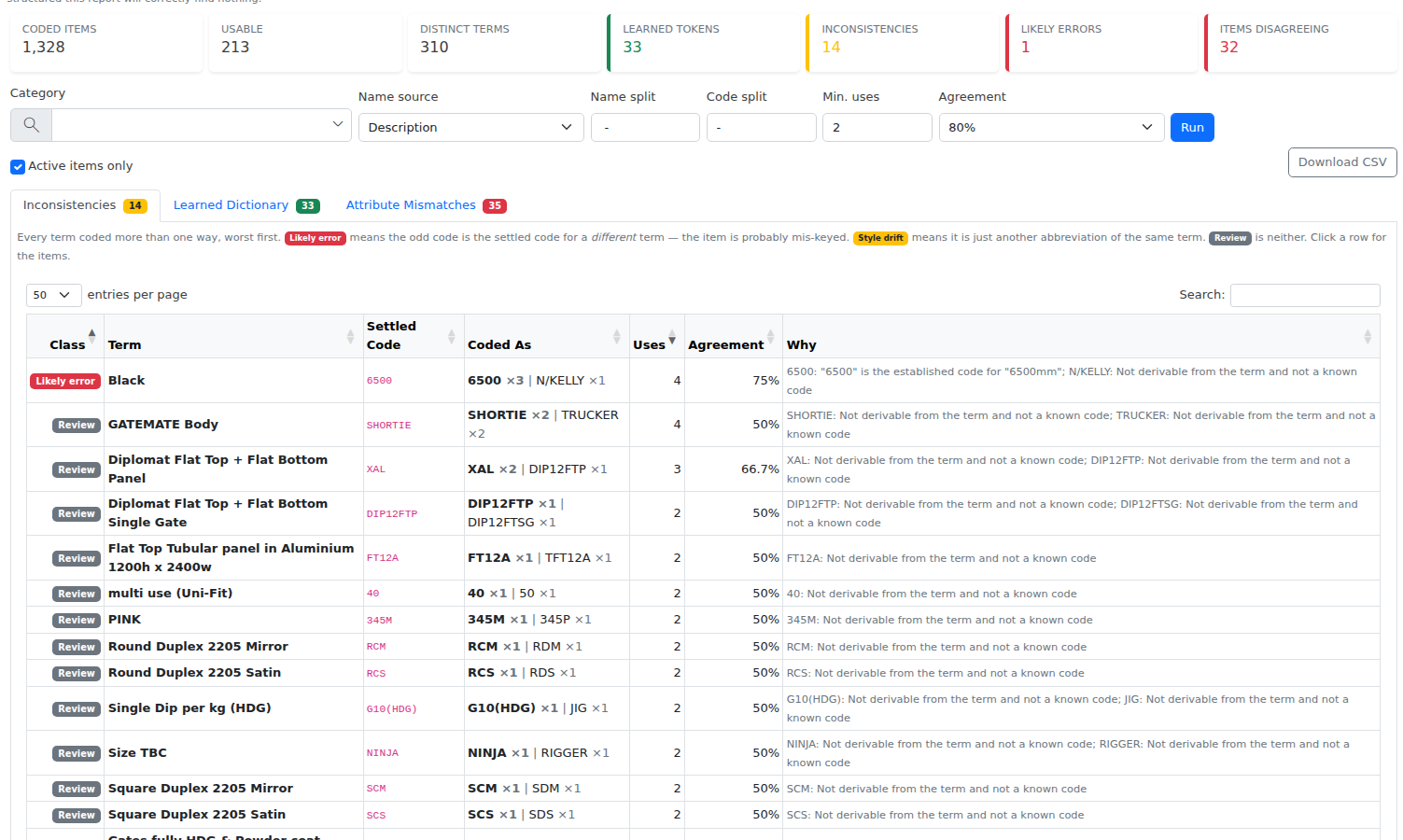Screen dimensions: 1403x840
Task: Switch to the Inconsistencies tab
Action: 85,205
